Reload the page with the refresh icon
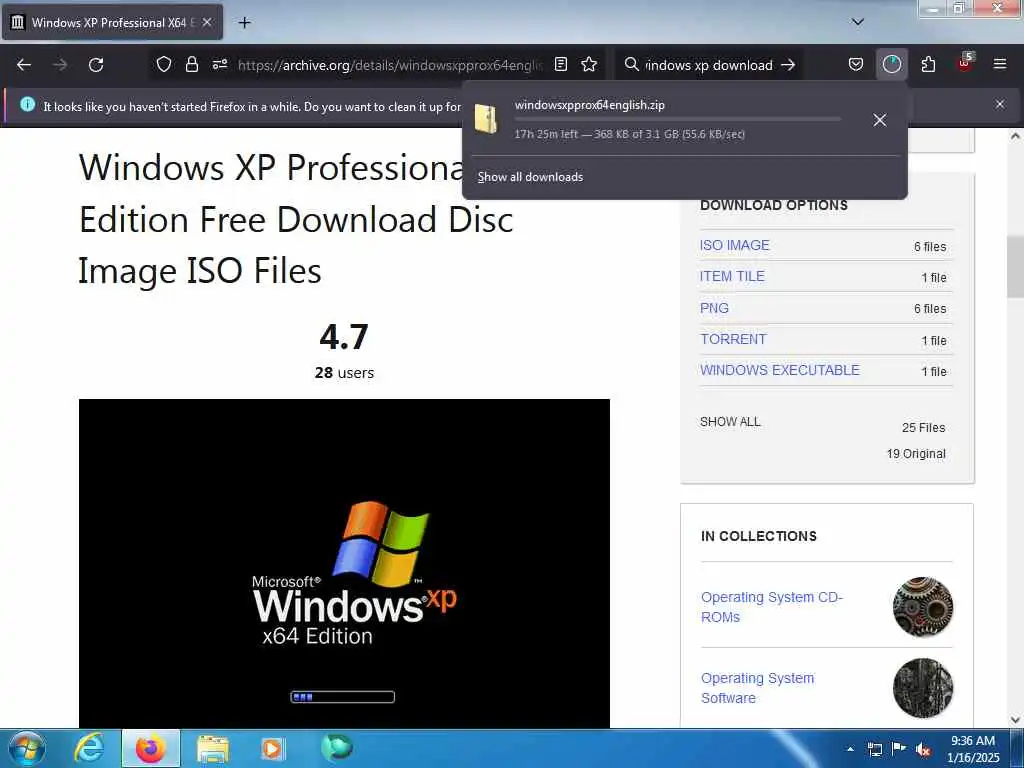 (96, 65)
